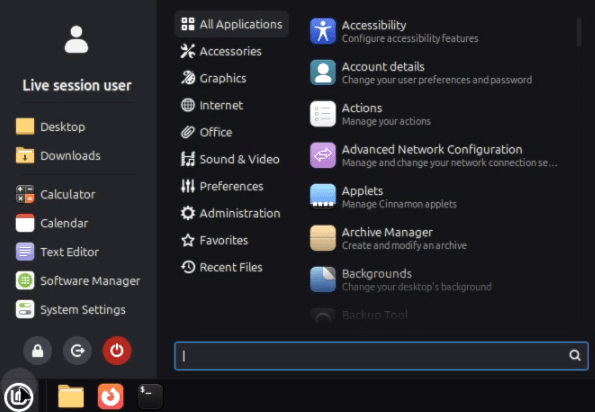Click 'Configure accessibility features' description

click(410, 38)
